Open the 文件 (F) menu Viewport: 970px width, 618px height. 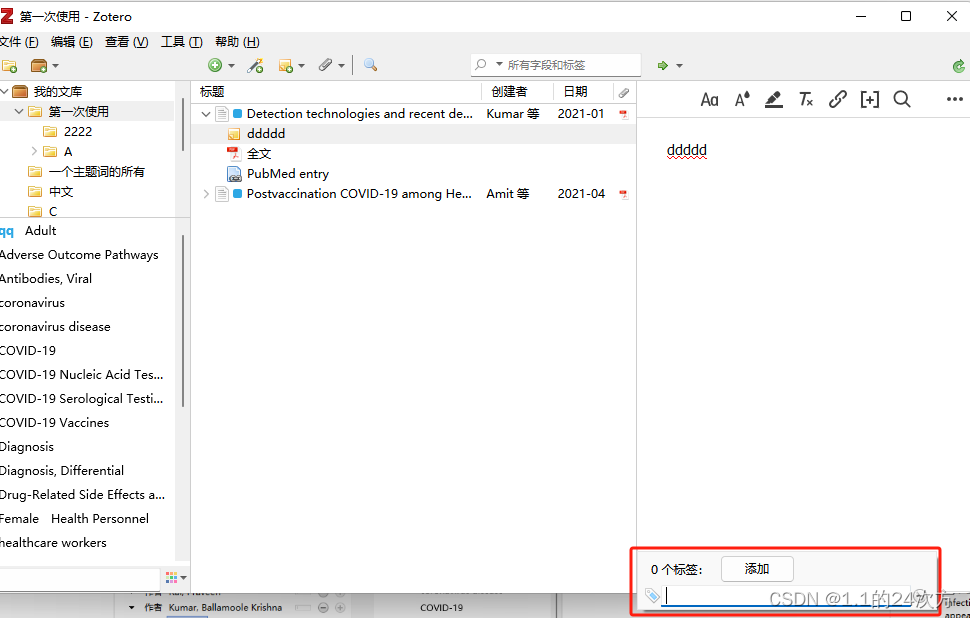coord(19,41)
